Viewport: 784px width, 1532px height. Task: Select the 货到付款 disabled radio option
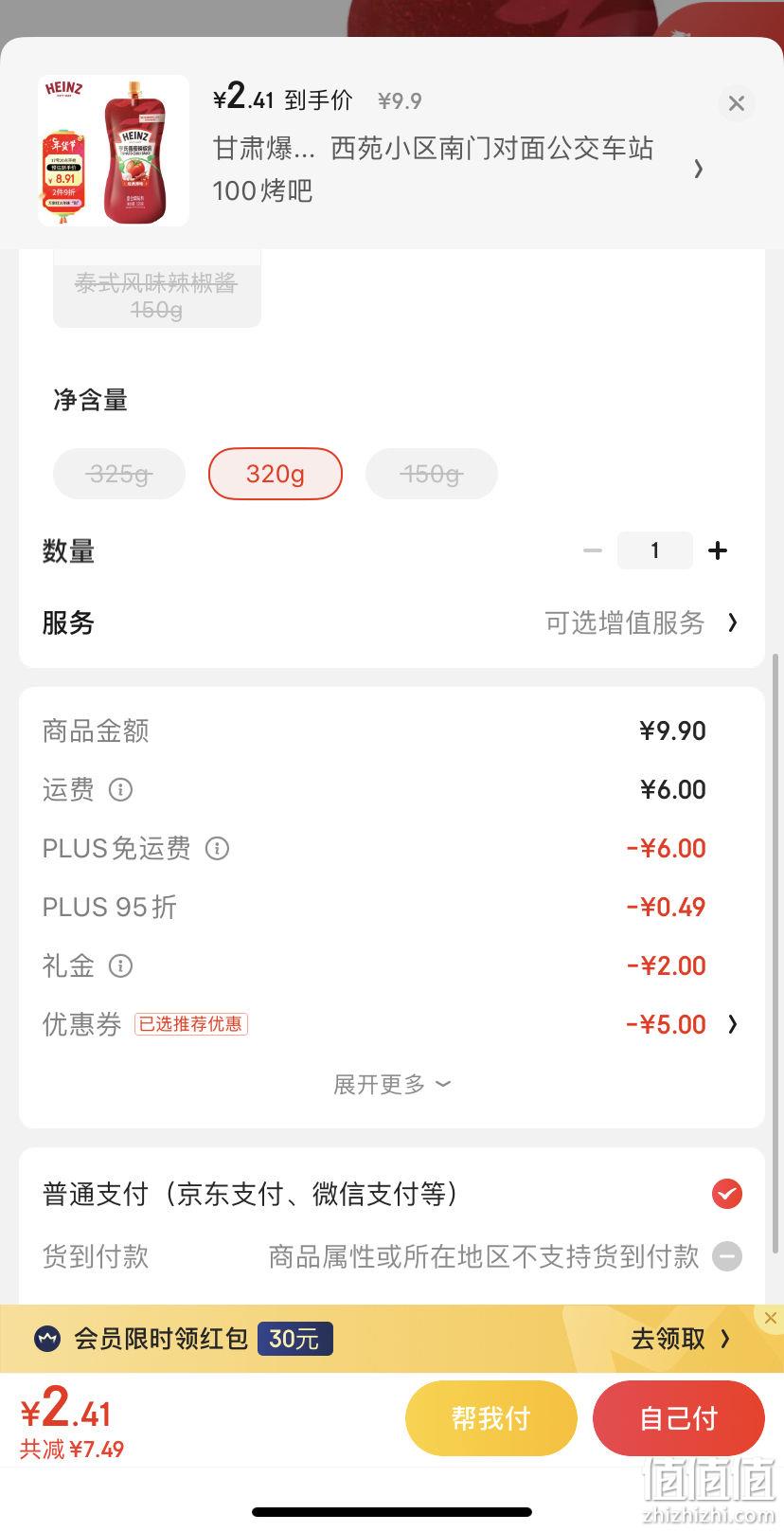[x=727, y=1256]
